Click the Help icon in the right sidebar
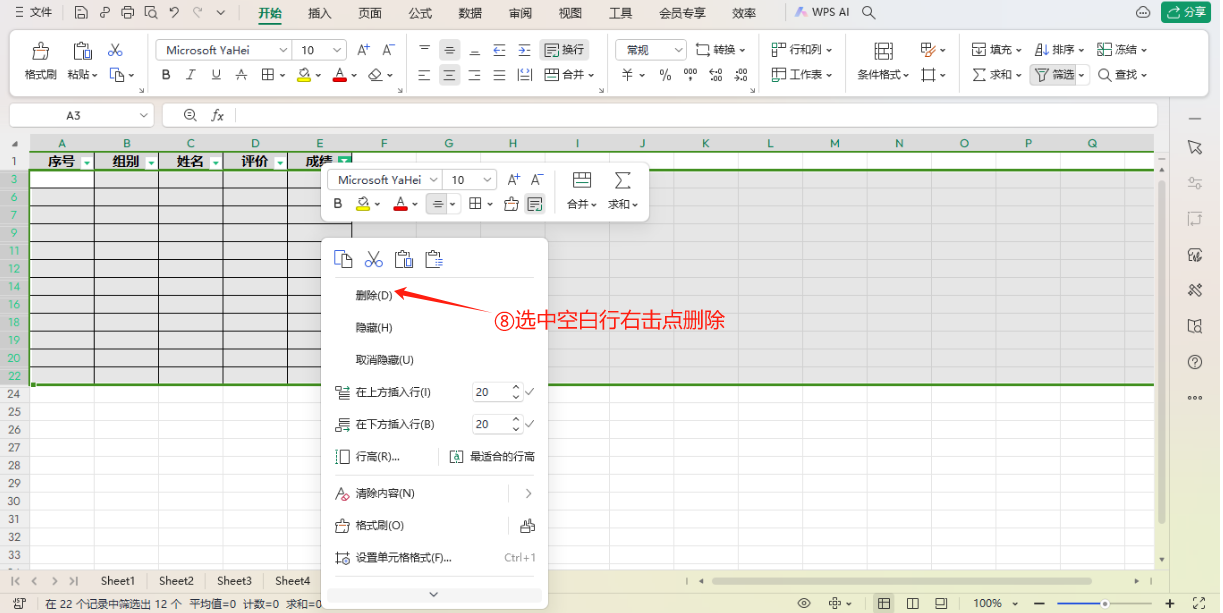This screenshot has width=1223, height=613. point(1194,362)
